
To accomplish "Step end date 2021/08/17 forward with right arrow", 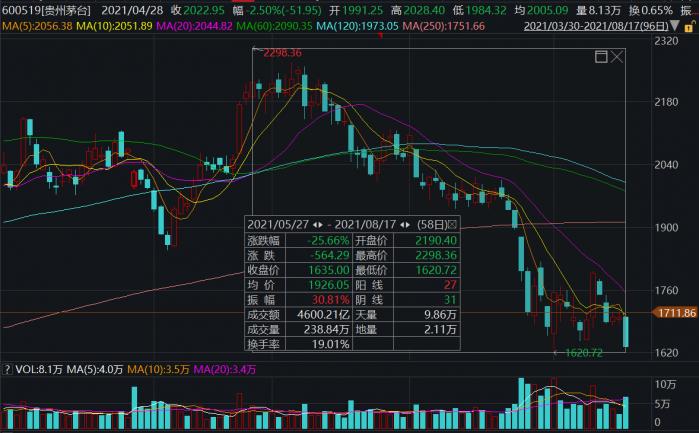I will point(407,225).
